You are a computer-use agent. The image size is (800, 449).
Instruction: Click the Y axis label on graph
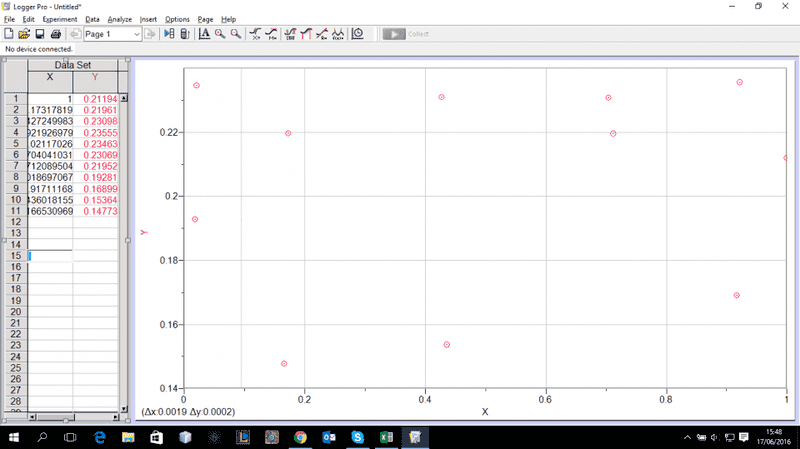coord(144,233)
